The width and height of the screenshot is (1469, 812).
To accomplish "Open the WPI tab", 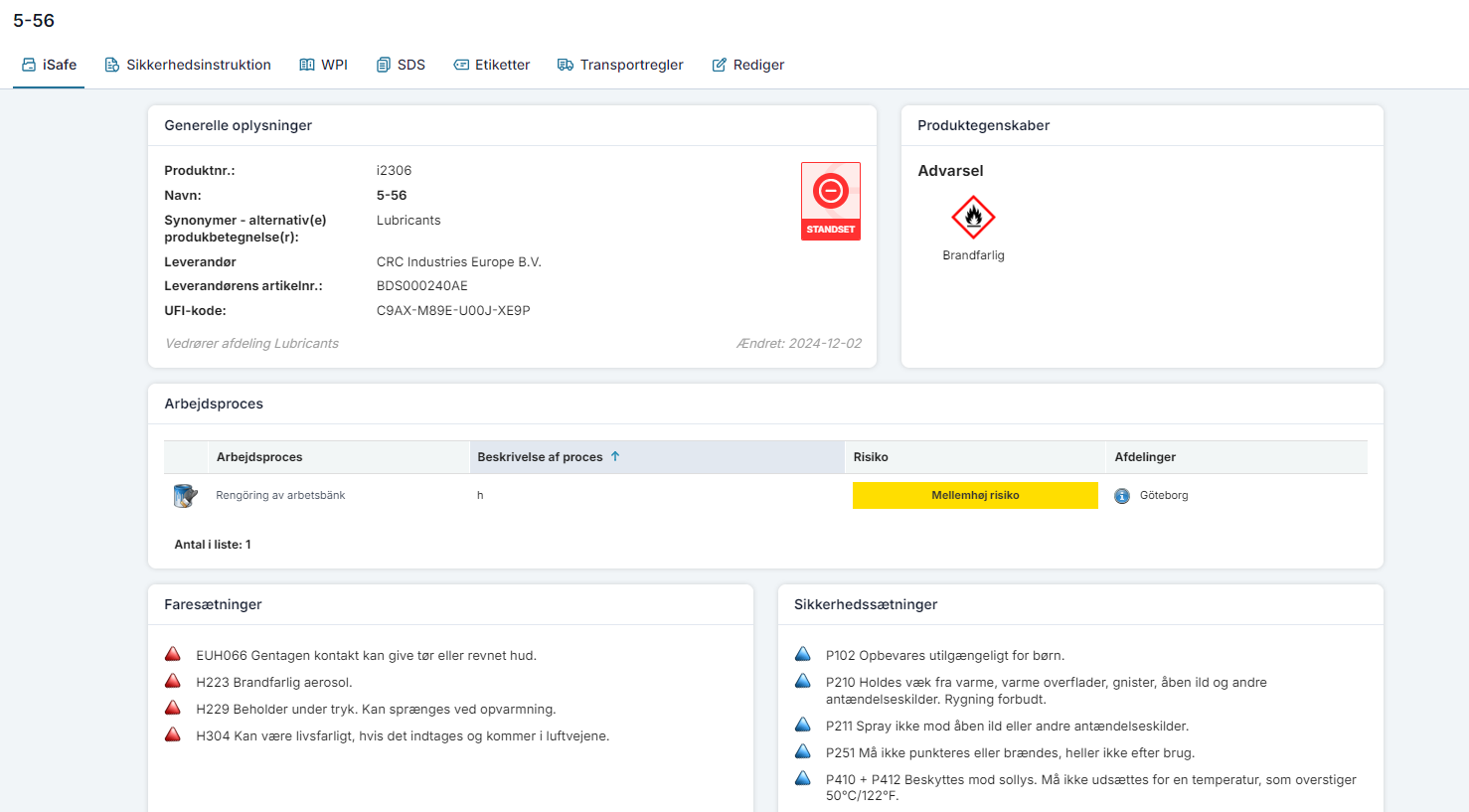I will click(324, 65).
